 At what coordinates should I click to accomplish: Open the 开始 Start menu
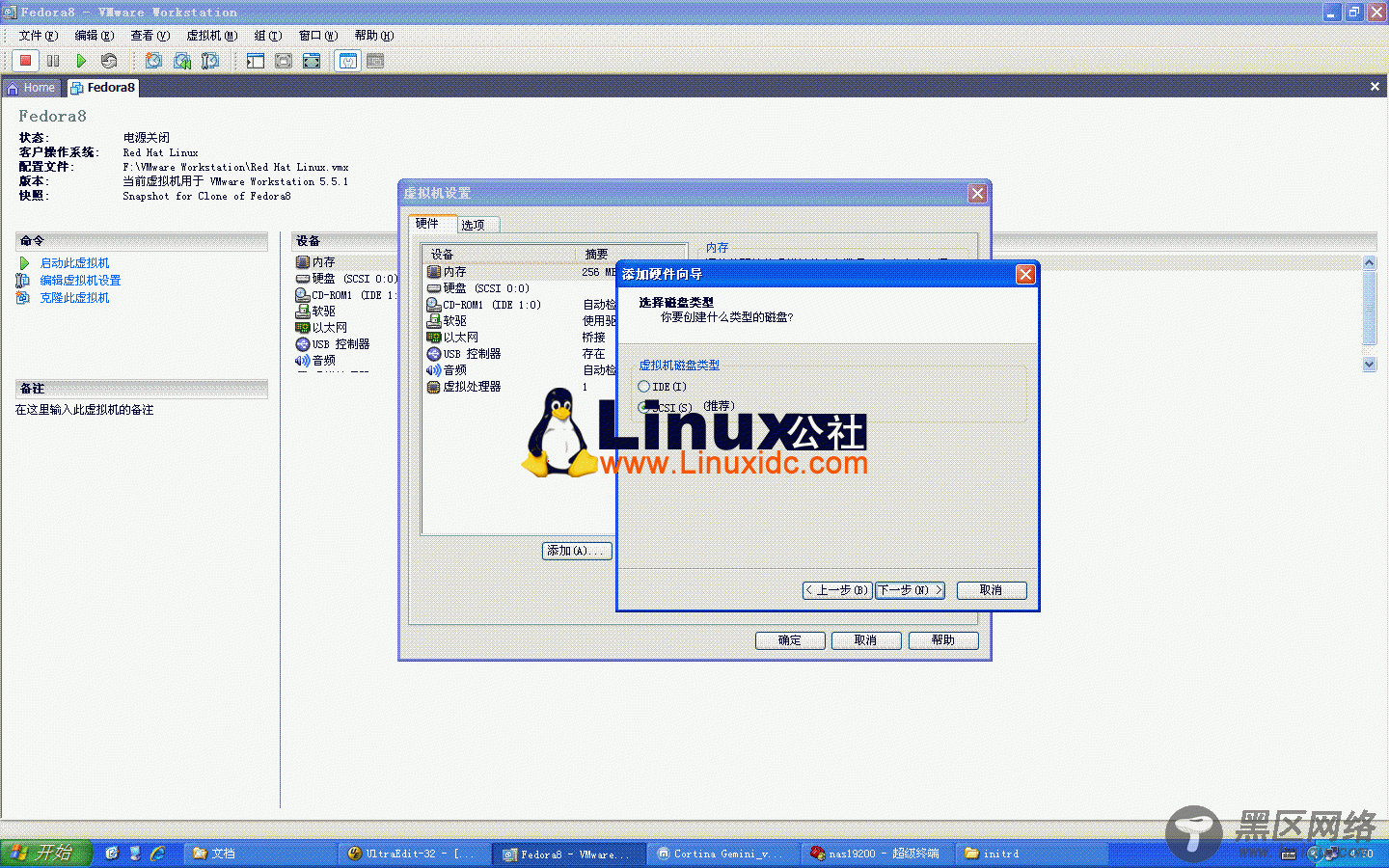(45, 854)
